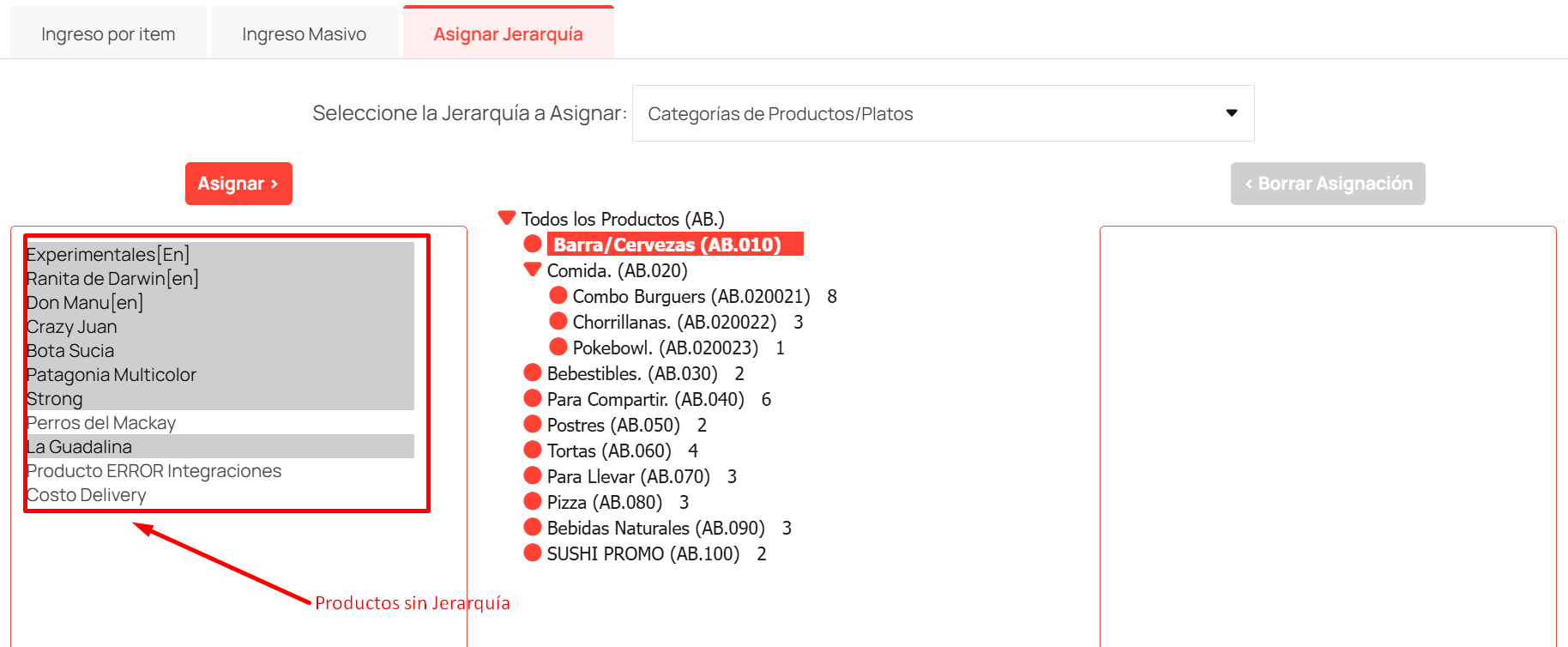This screenshot has height=647, width=1568.
Task: Collapse the Todos los Productos tree root
Action: click(x=507, y=218)
